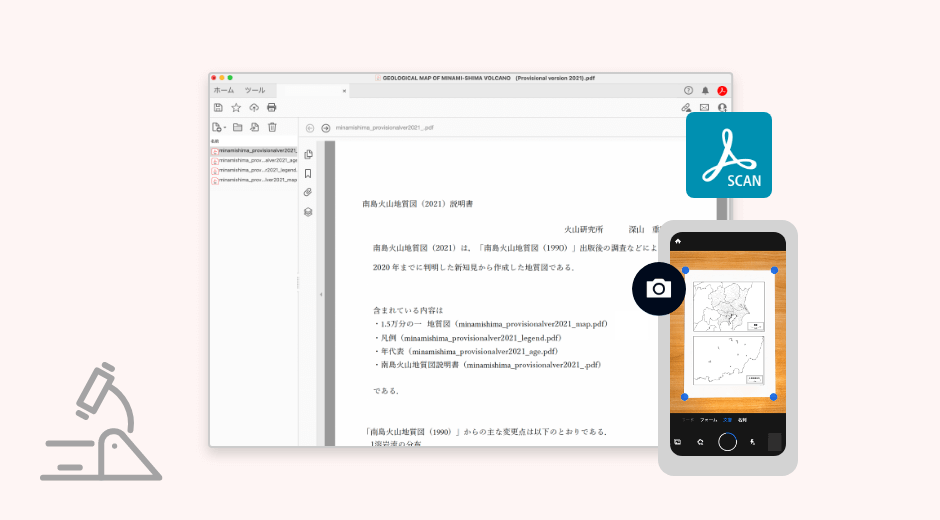Tap the auto-capture icon on phone
This screenshot has width=940, height=520.
pos(700,442)
